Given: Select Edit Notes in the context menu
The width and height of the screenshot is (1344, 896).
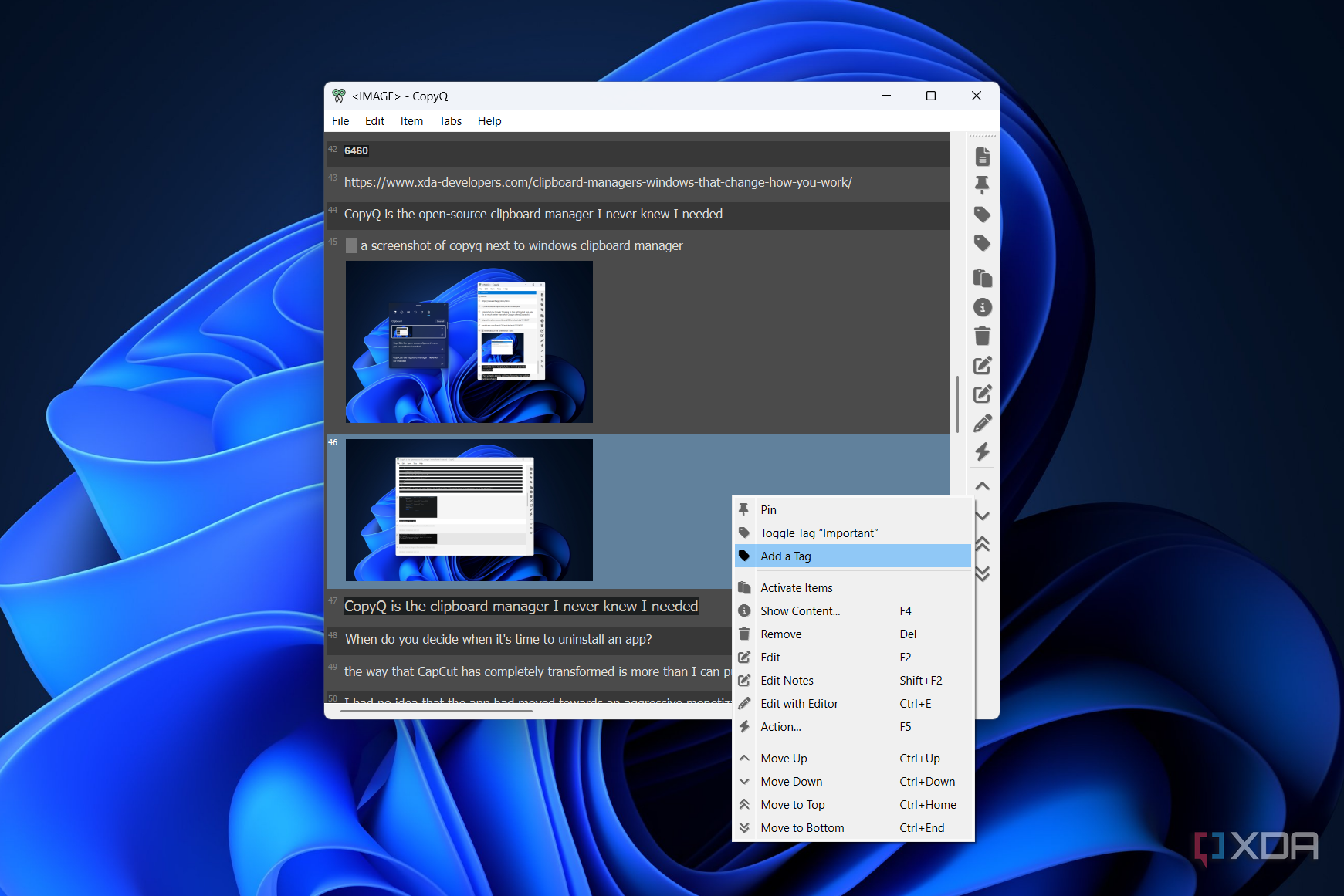Looking at the screenshot, I should (x=853, y=681).
